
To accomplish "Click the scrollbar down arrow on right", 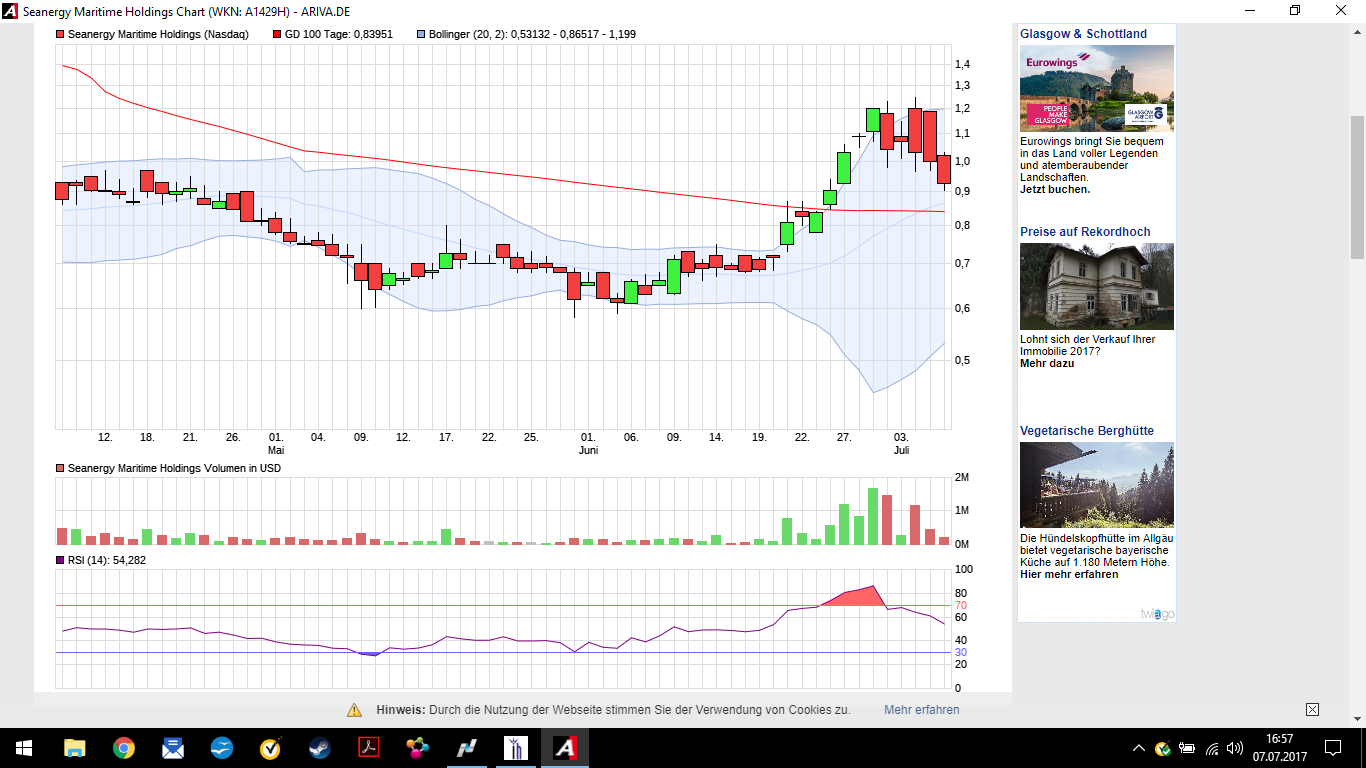I will (1357, 717).
